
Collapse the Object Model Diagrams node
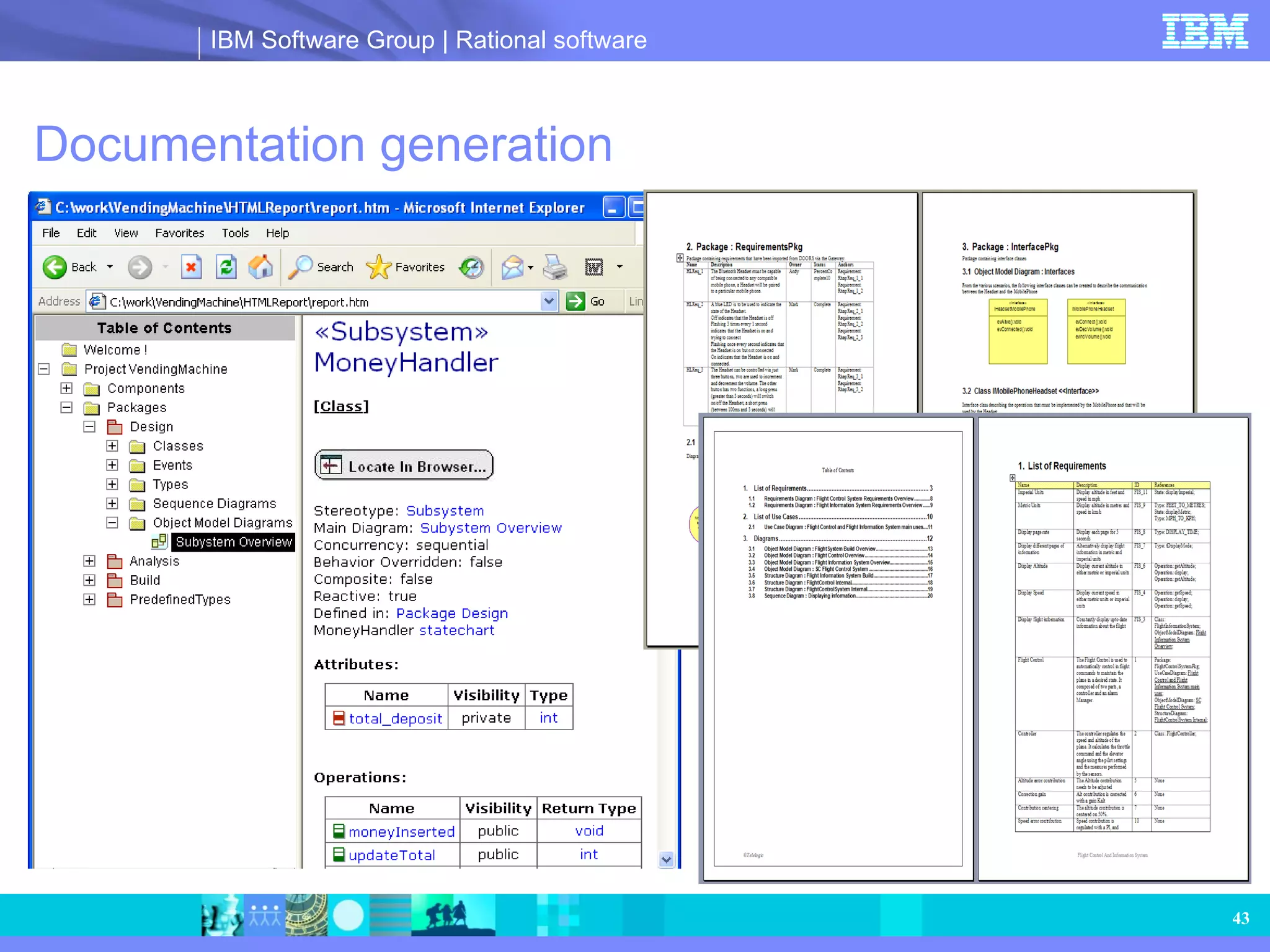(112, 522)
